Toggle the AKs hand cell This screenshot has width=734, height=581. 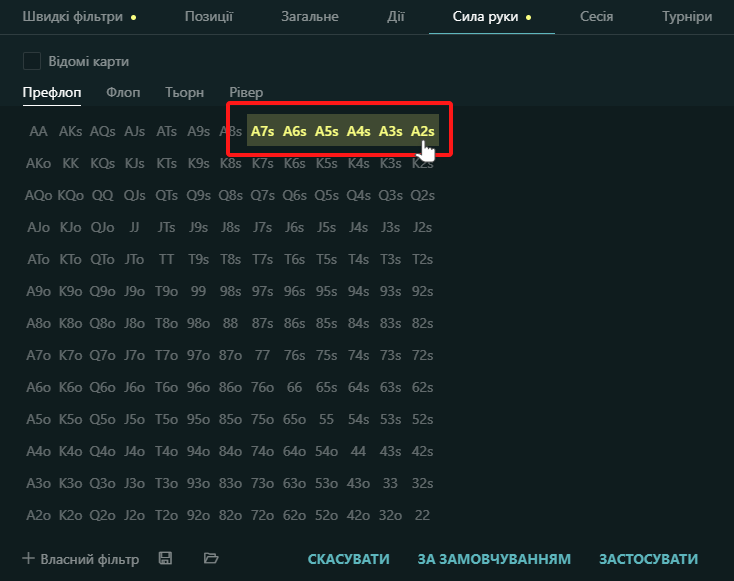point(71,132)
